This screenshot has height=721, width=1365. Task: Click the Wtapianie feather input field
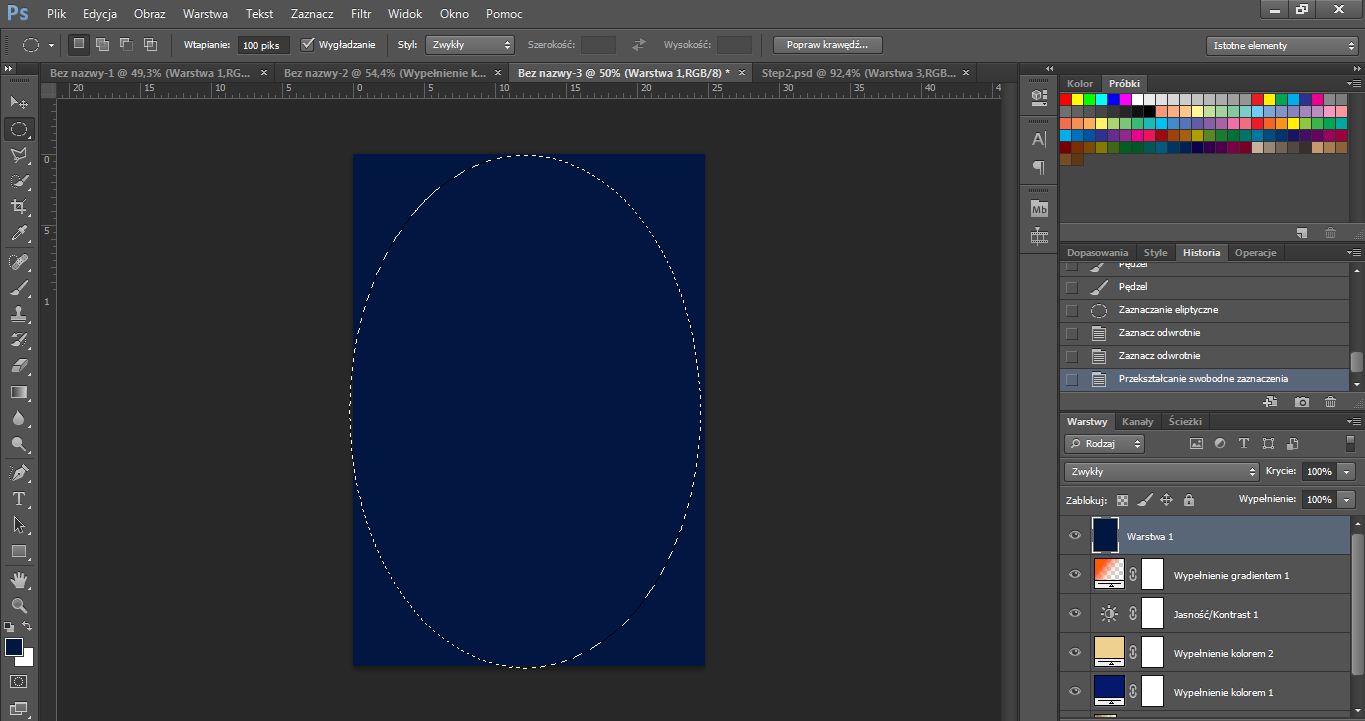click(264, 45)
